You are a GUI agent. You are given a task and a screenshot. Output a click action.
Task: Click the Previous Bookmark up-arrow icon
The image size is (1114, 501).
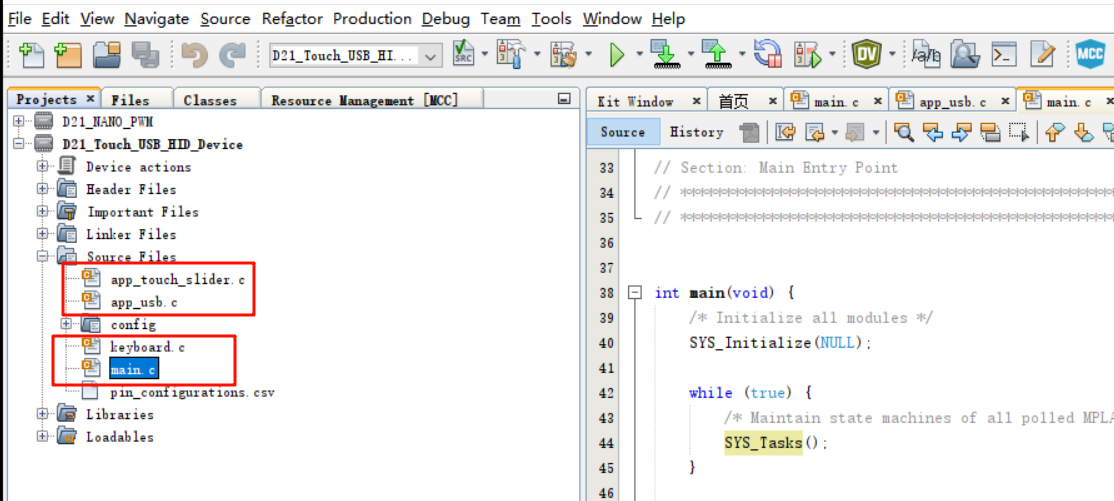point(1056,131)
